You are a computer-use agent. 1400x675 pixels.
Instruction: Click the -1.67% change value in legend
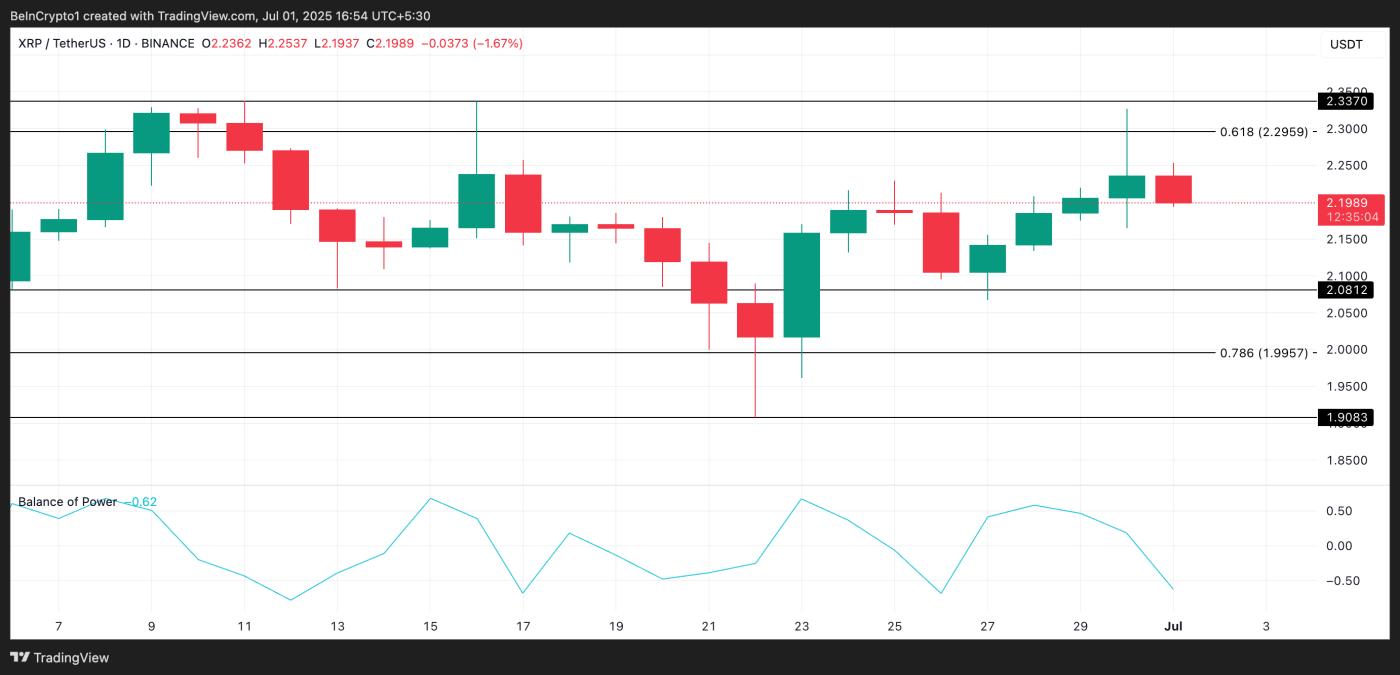(496, 43)
